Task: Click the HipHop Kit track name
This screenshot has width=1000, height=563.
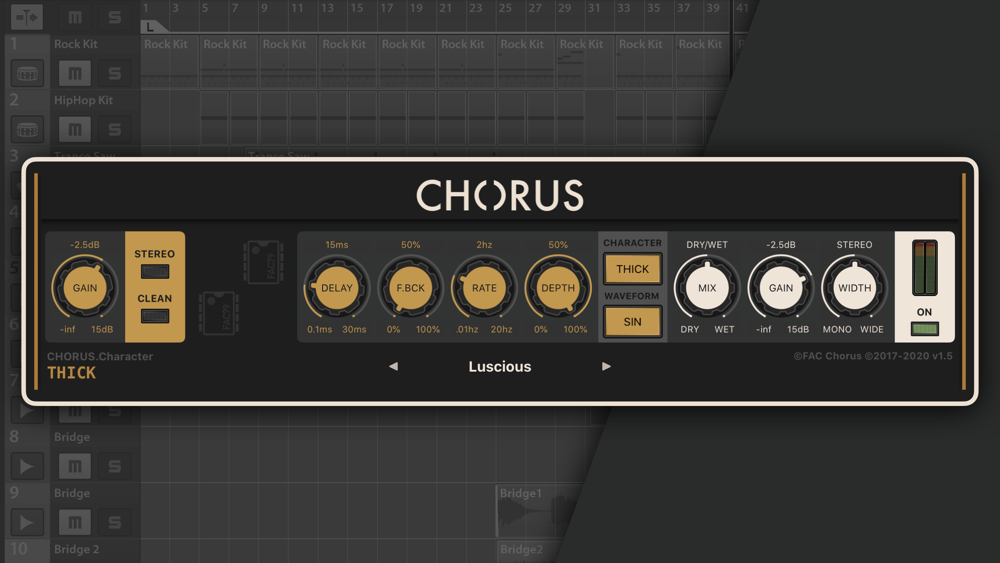Action: (84, 100)
